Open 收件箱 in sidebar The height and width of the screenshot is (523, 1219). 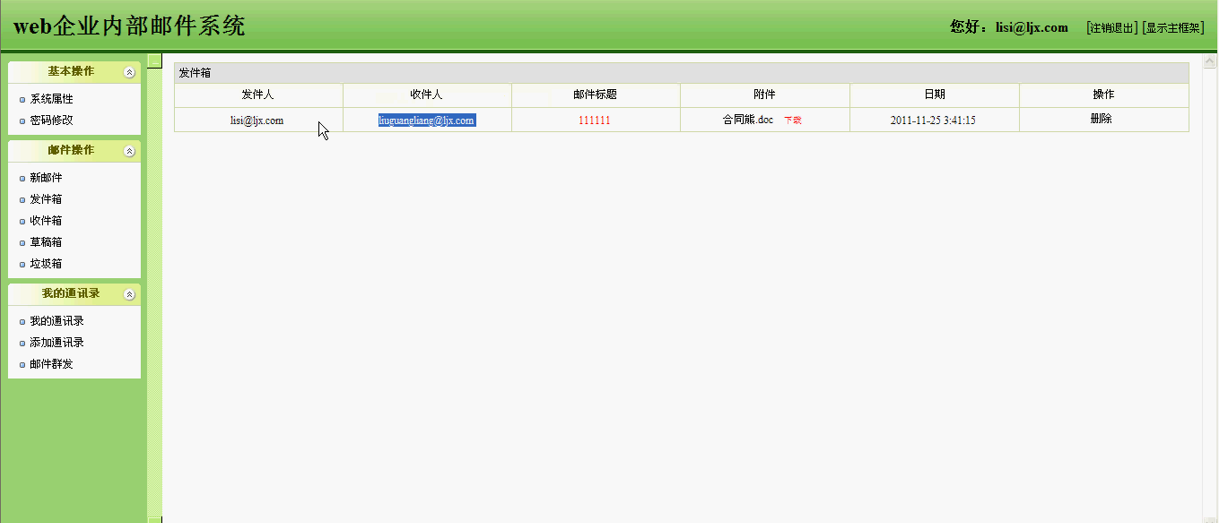46,221
